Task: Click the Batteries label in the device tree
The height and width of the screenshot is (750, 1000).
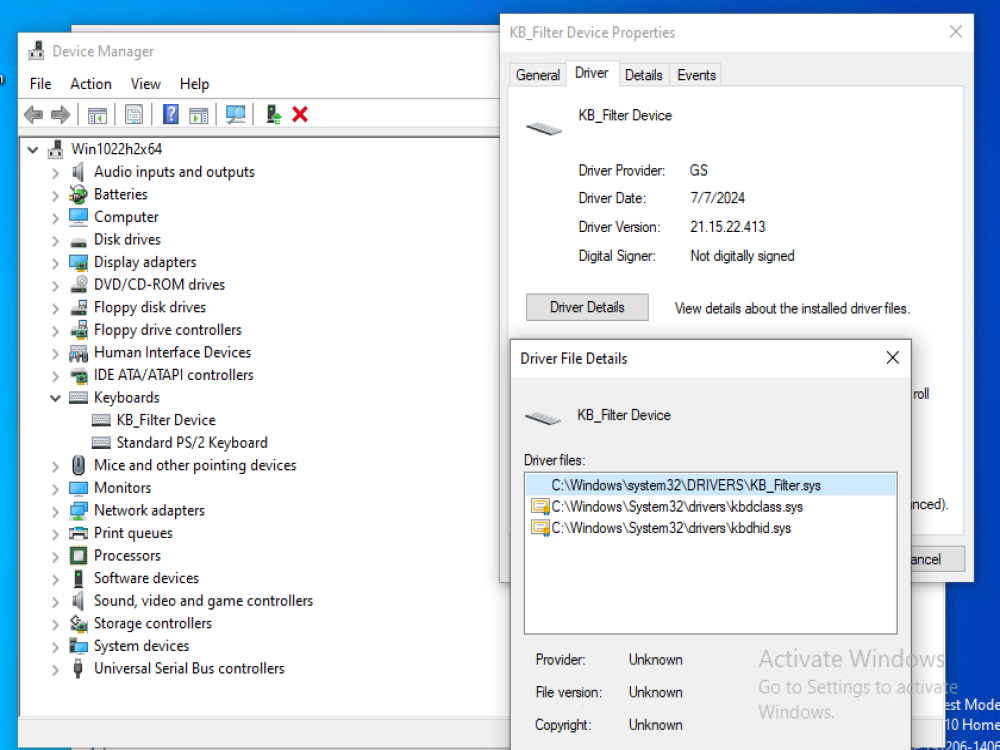Action: tap(121, 195)
